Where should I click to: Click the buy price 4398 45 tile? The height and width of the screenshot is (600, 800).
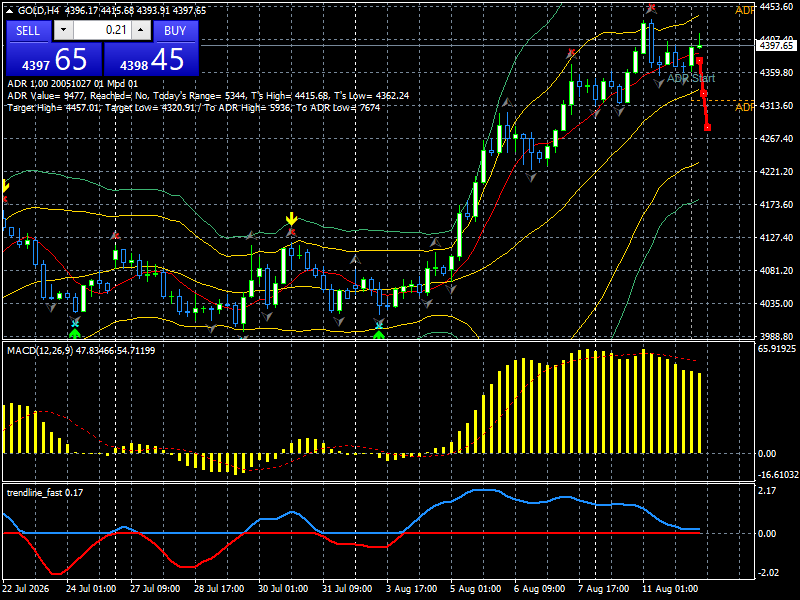click(152, 60)
